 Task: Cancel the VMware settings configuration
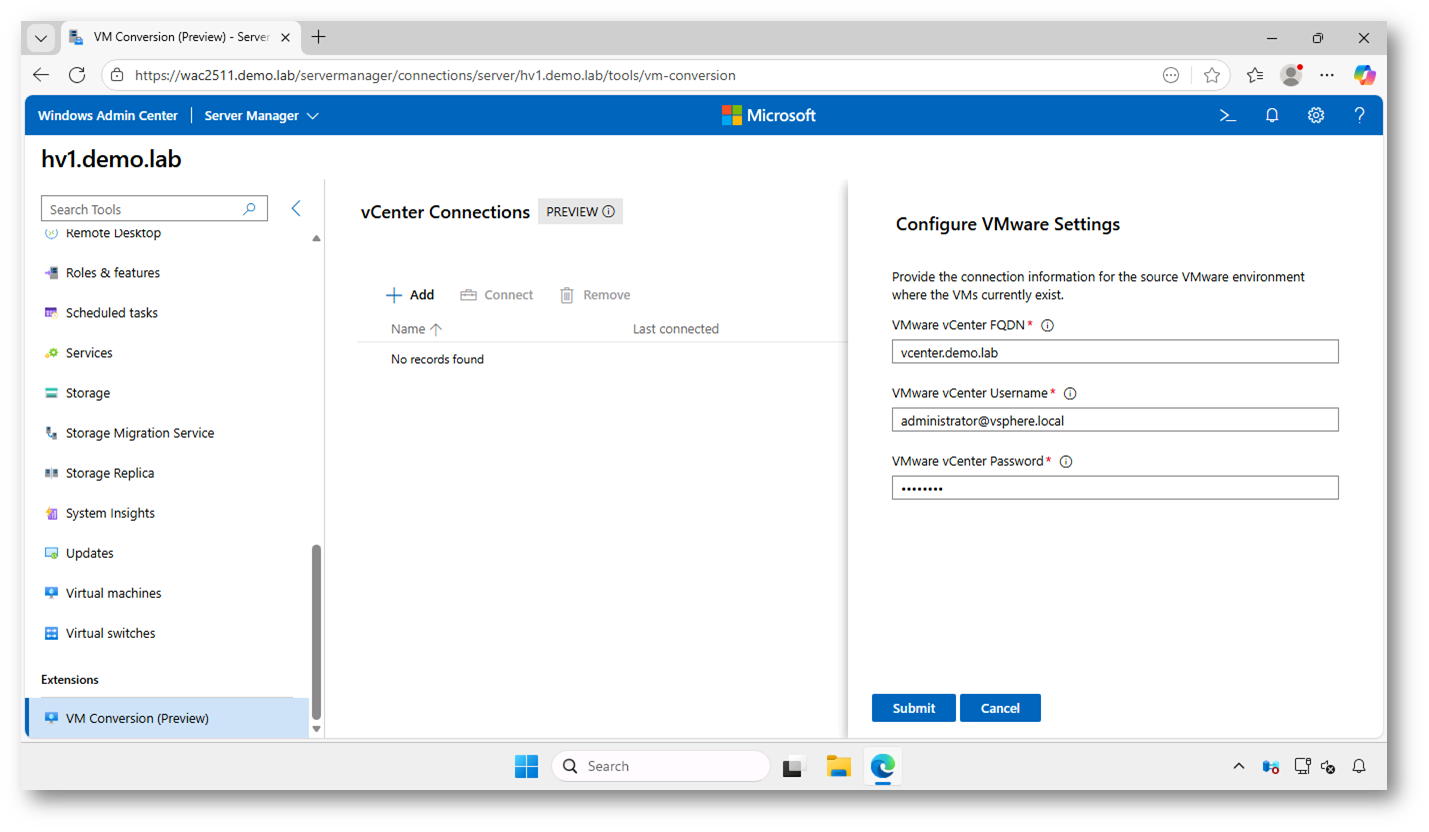(x=1000, y=708)
